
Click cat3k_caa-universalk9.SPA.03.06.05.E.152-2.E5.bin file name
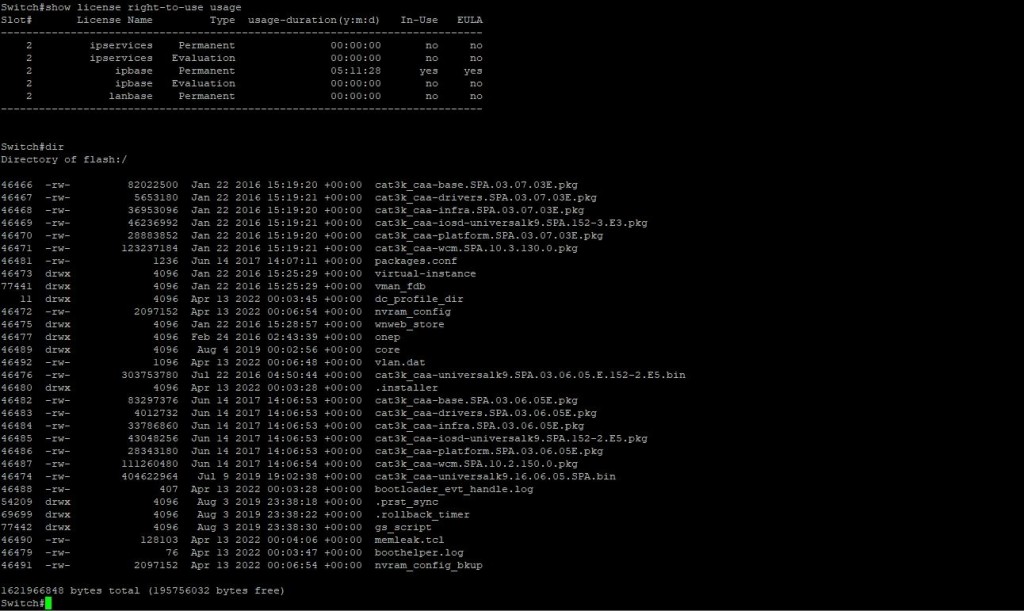pyautogui.click(x=530, y=375)
